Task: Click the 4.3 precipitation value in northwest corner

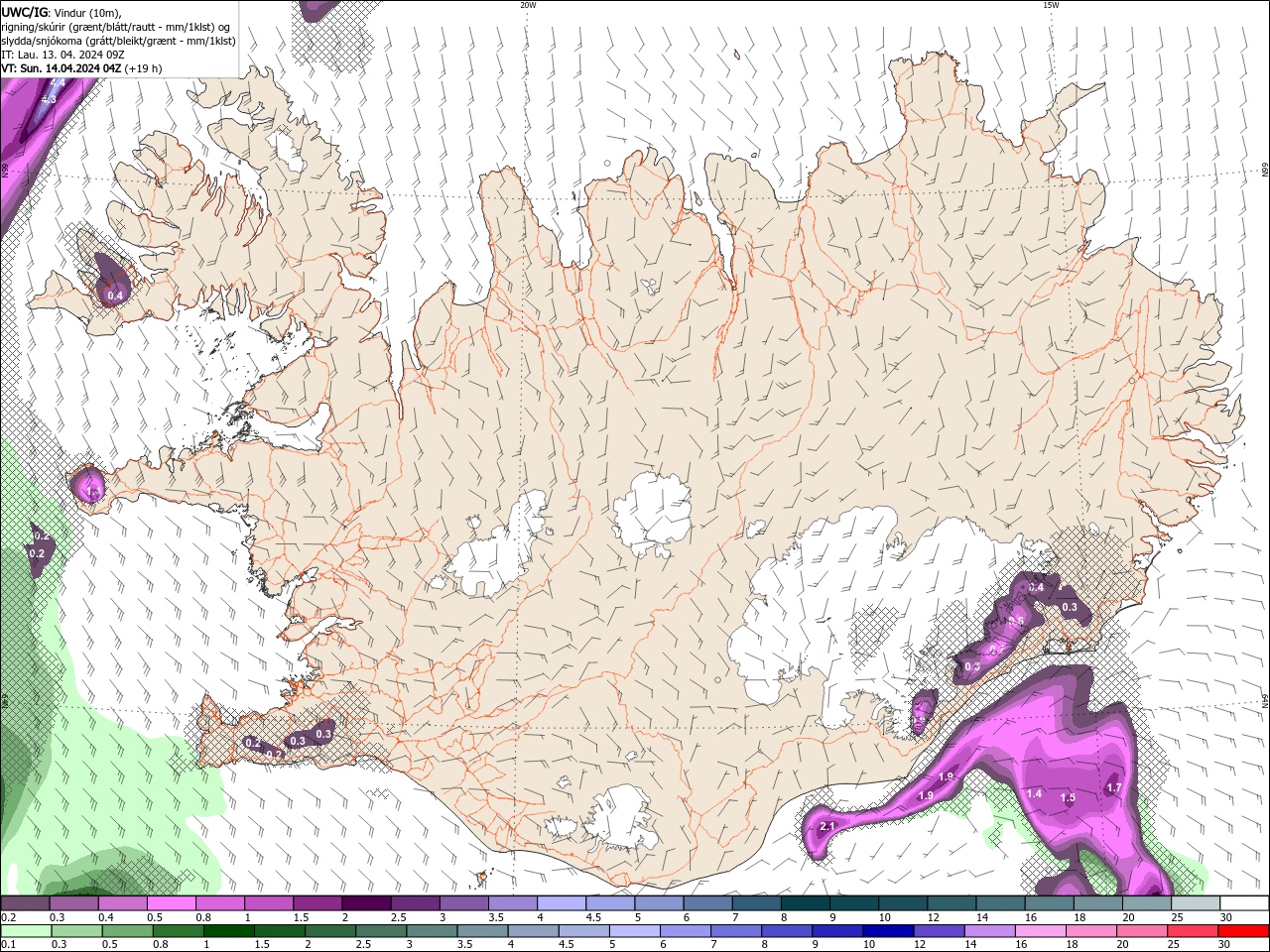Action: pos(49,99)
